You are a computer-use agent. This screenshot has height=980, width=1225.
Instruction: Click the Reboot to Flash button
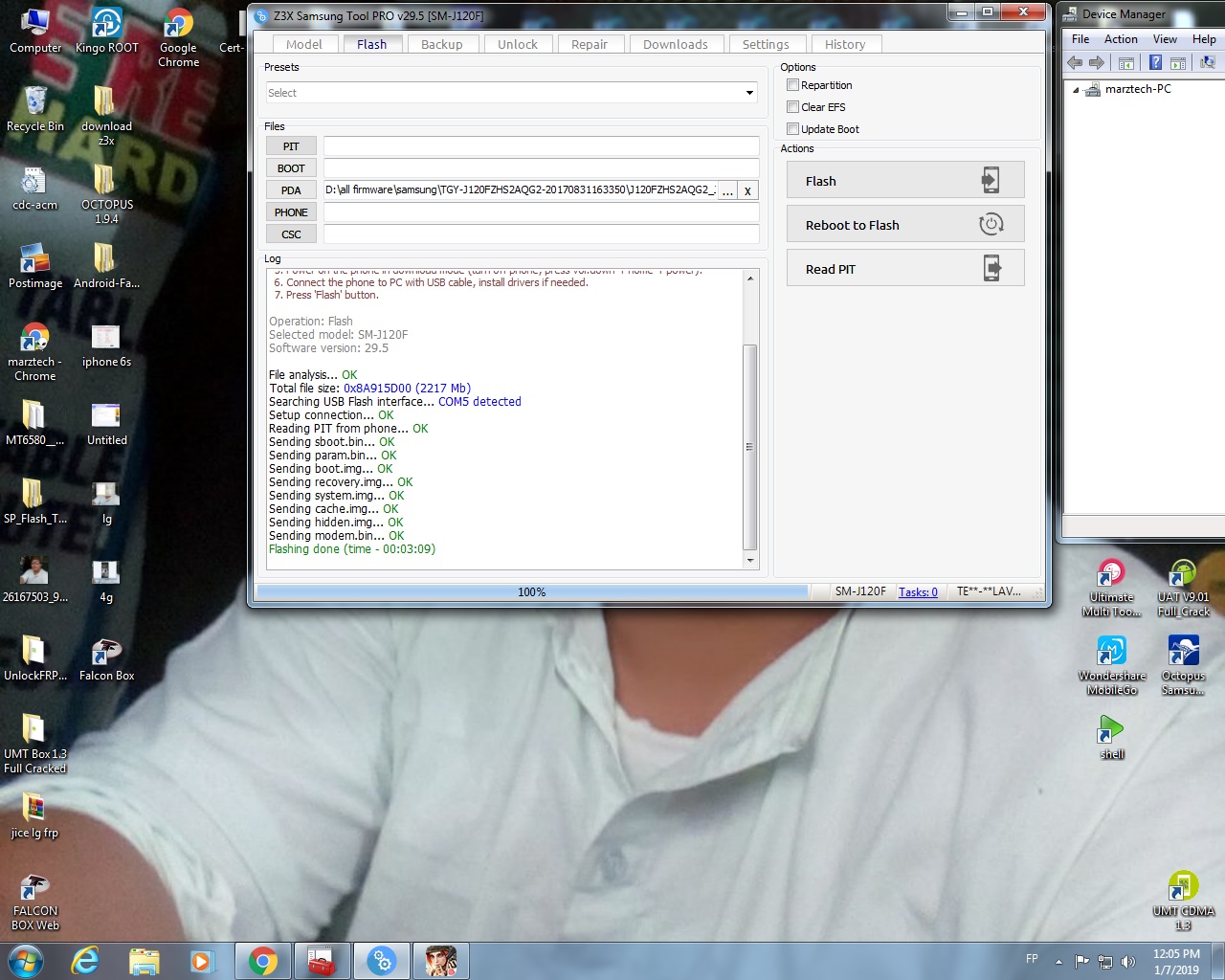(905, 225)
